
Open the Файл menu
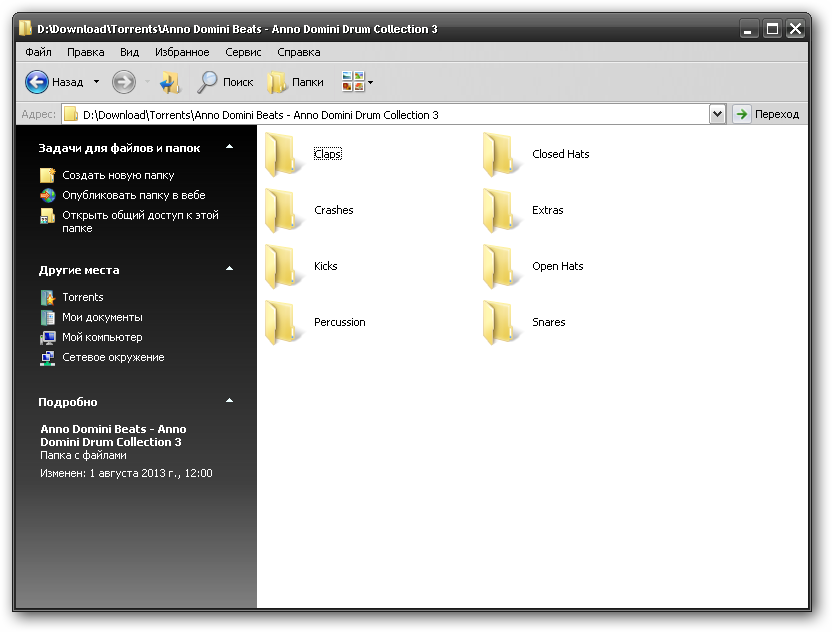[39, 52]
